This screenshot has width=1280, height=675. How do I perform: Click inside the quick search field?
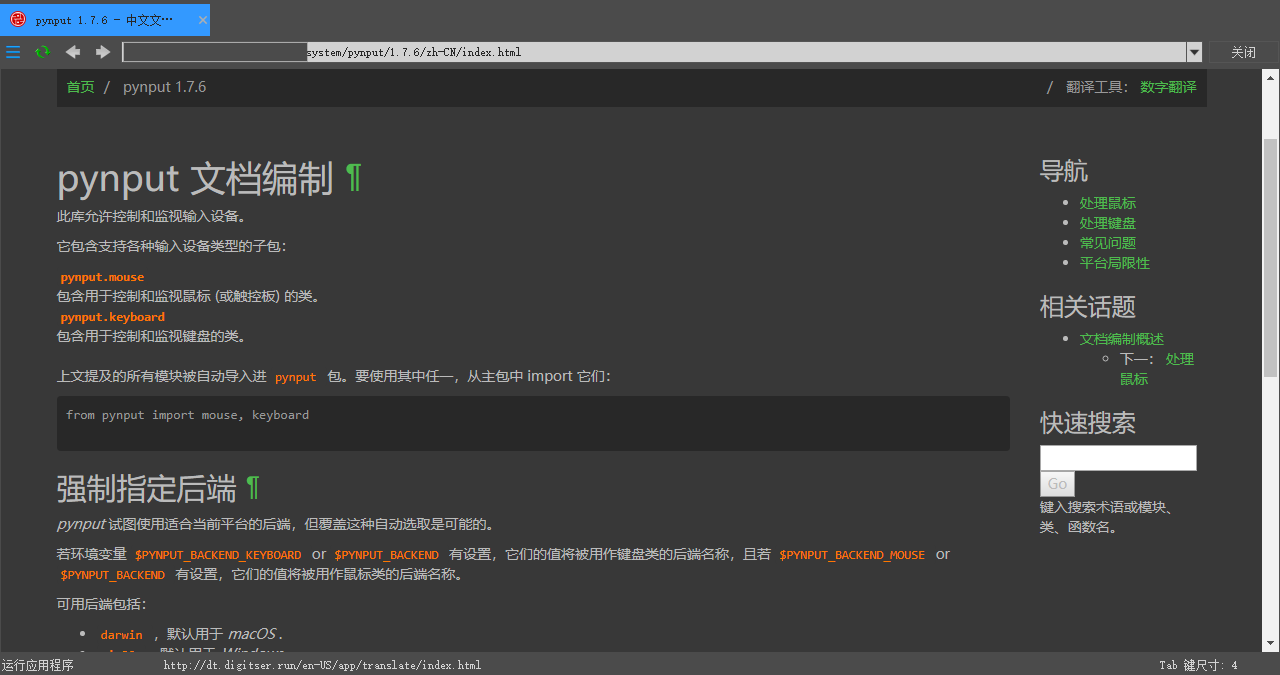(1118, 458)
